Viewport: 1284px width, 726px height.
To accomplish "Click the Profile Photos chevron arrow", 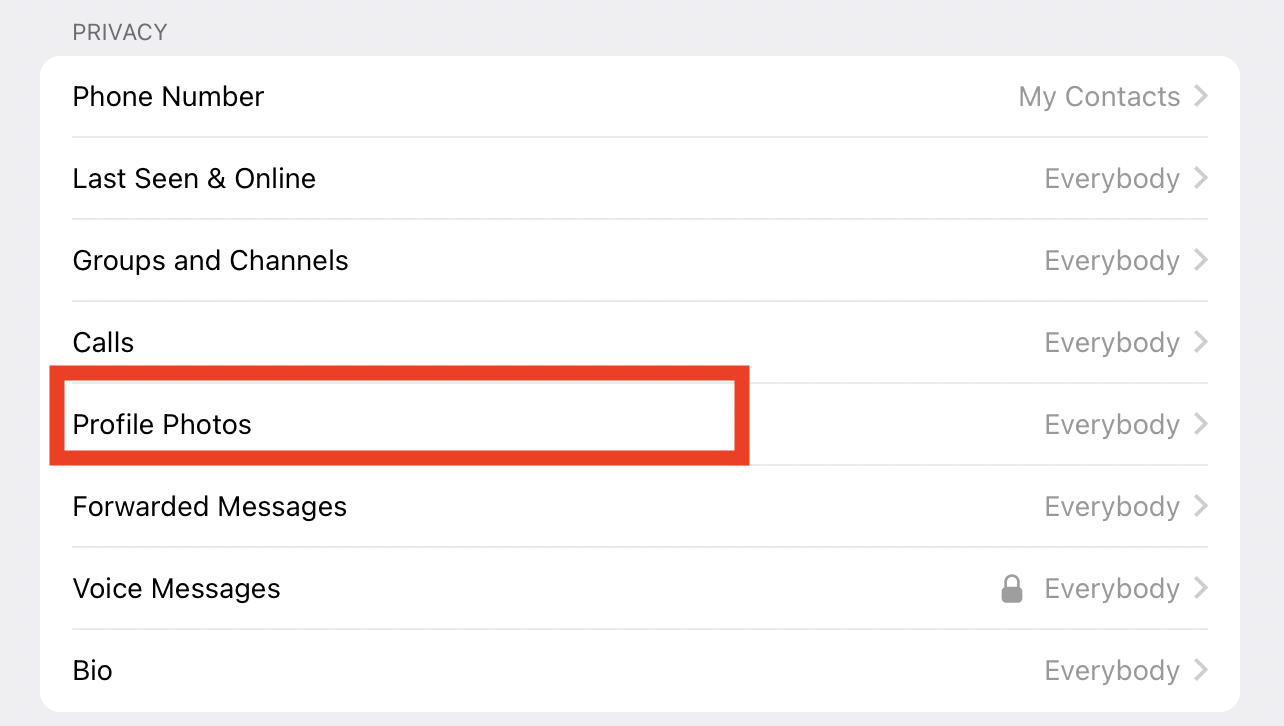I will (1201, 424).
